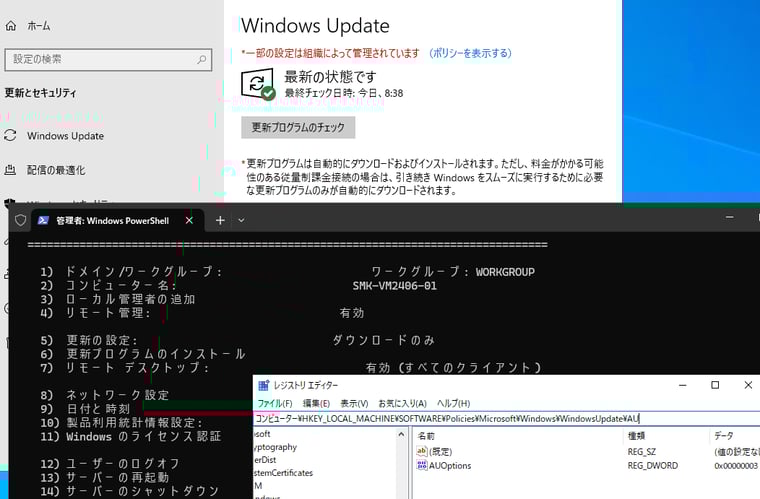Click terminal line 8) ネットワーク設定
Screen dimensions: 760x499
tap(105, 395)
